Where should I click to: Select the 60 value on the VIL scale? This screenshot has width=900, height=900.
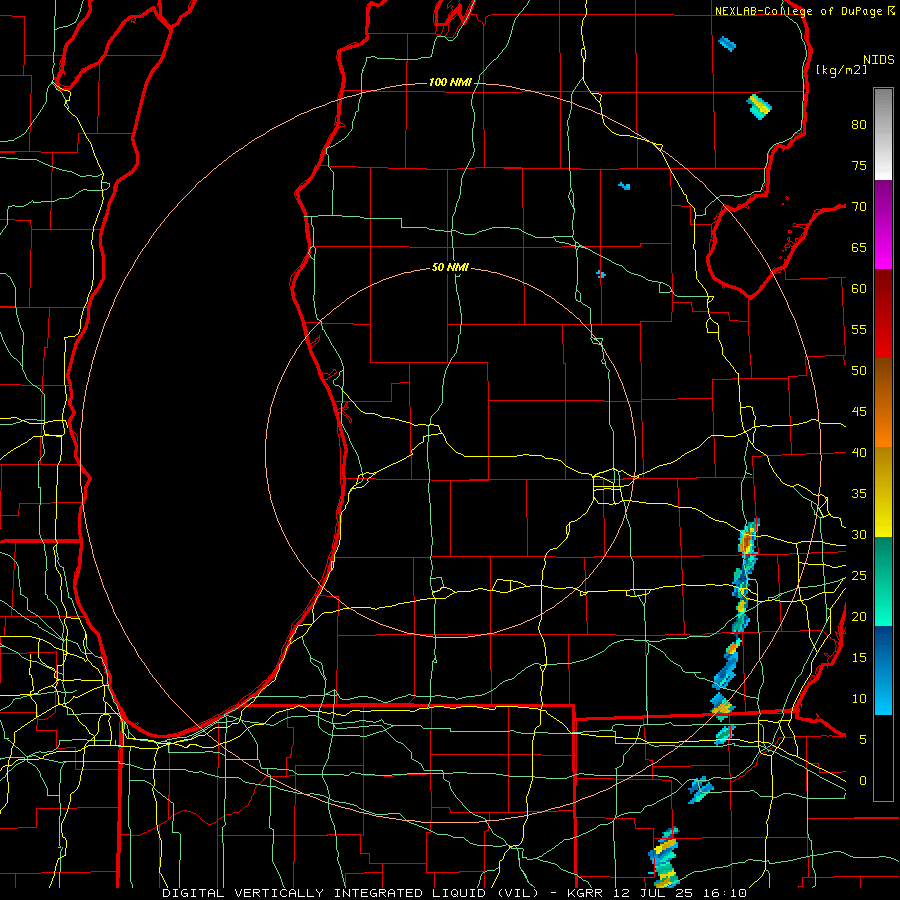point(859,289)
